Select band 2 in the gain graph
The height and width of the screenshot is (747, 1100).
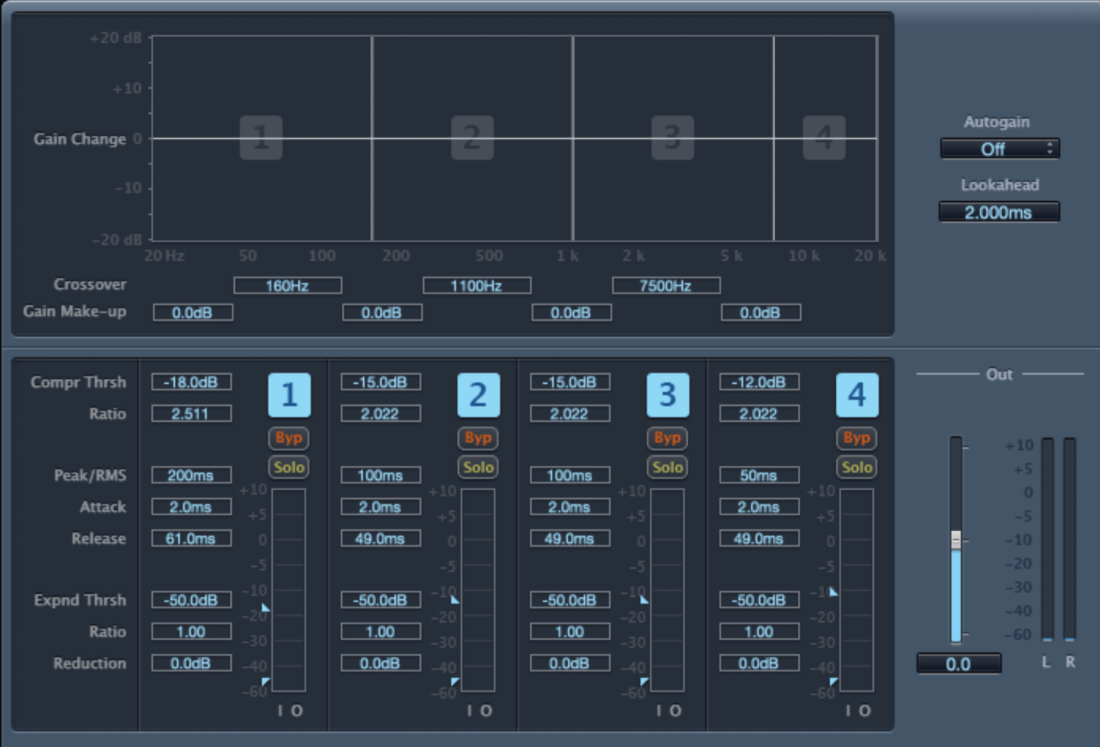click(472, 137)
